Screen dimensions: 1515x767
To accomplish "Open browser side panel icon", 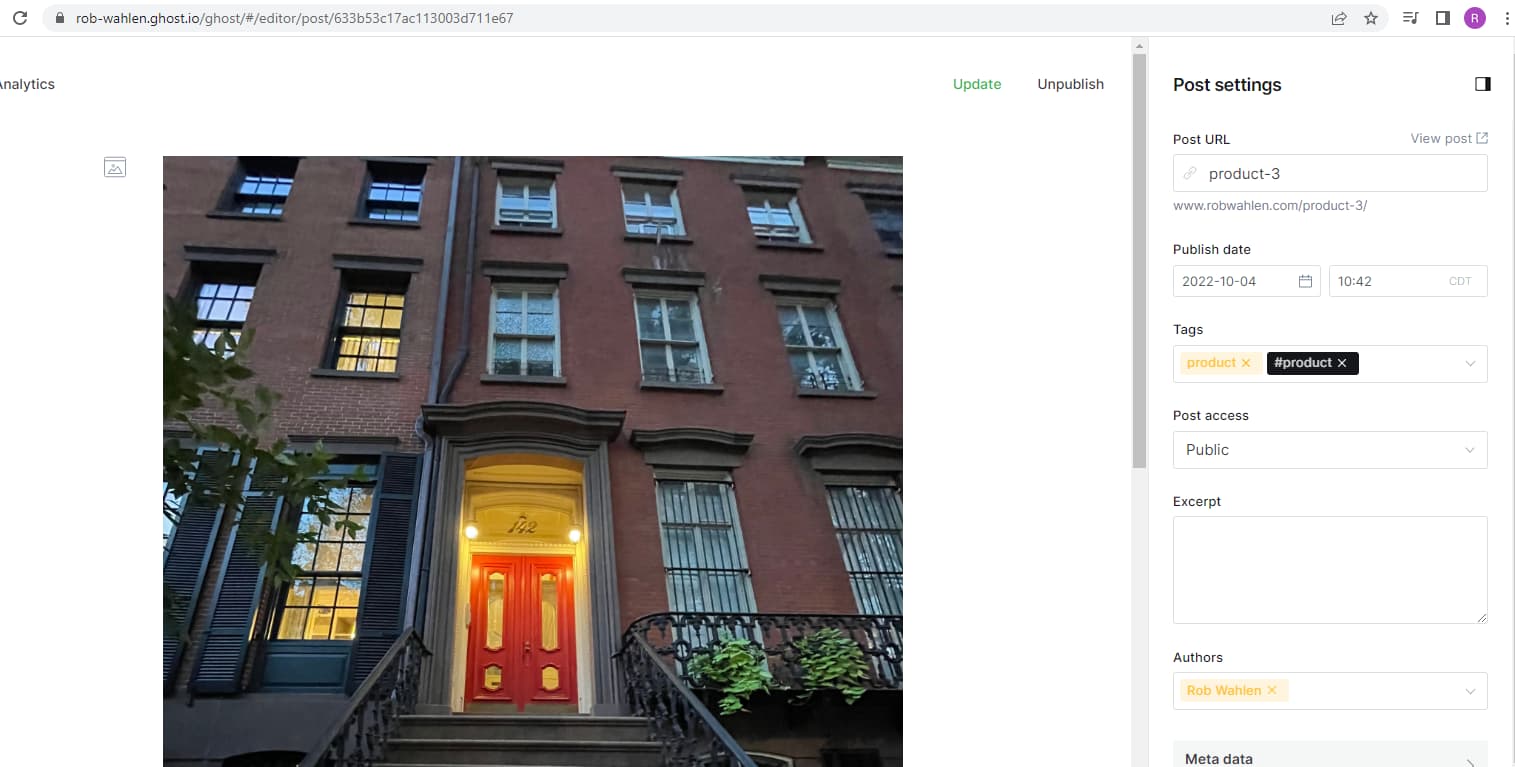I will click(x=1442, y=18).
